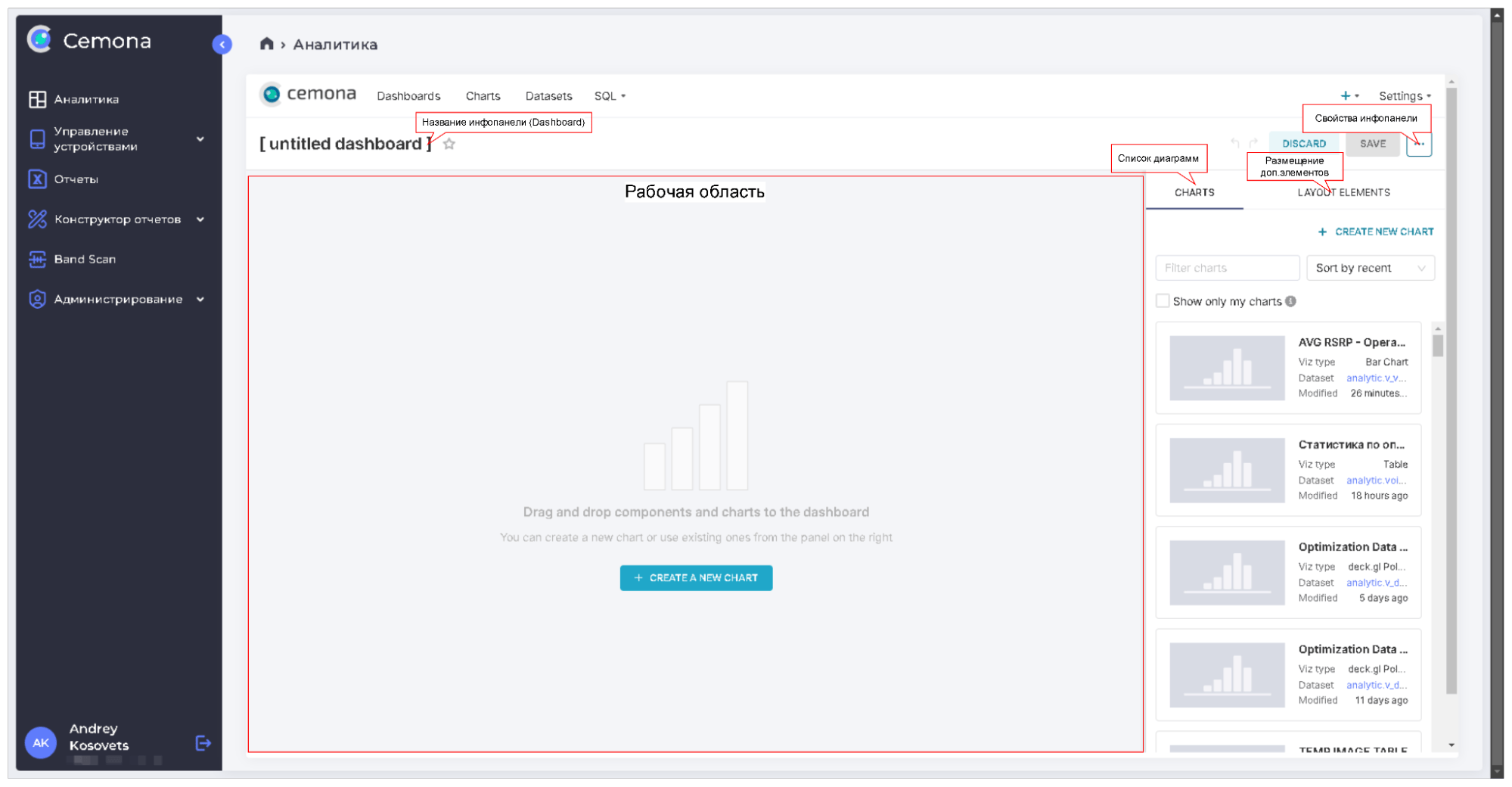Open the Sort by recent dropdown

1370,267
